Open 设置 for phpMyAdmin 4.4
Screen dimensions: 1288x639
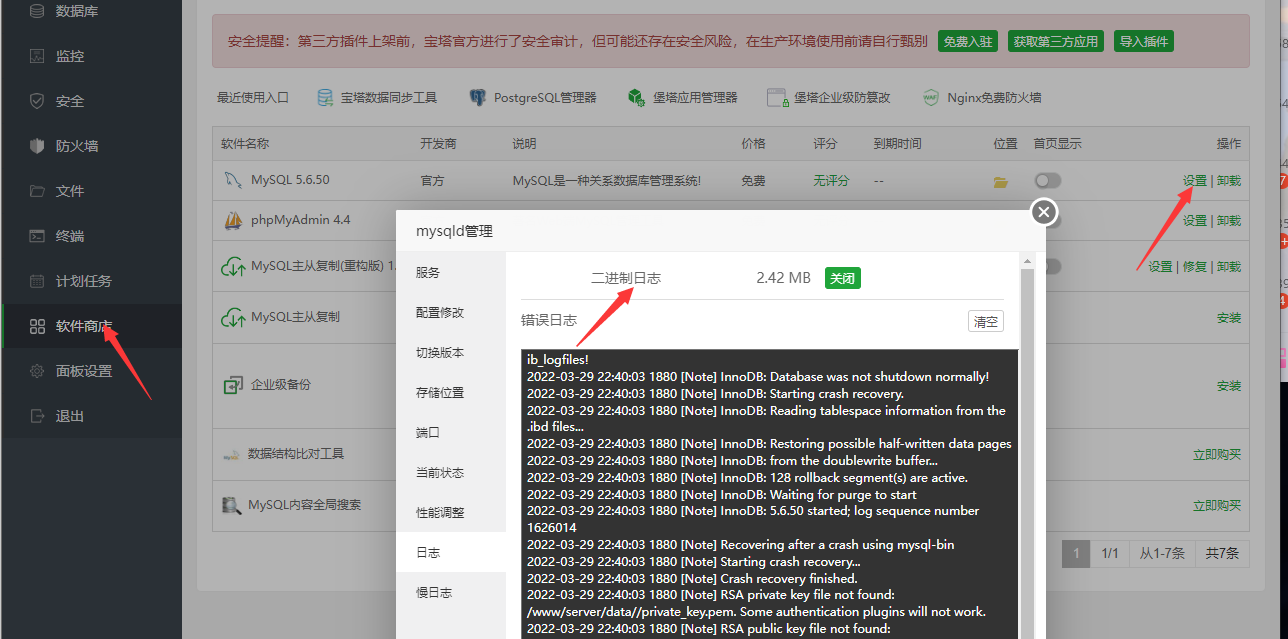pyautogui.click(x=1195, y=221)
